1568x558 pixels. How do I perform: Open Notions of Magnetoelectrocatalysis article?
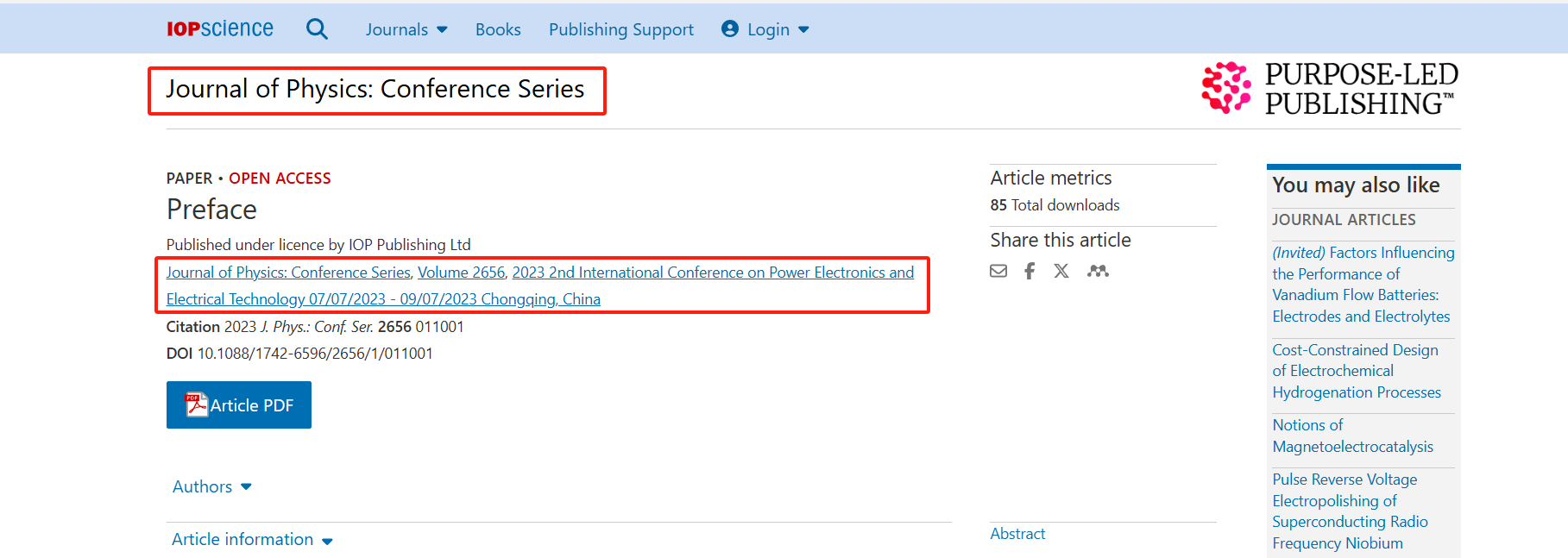click(1352, 436)
